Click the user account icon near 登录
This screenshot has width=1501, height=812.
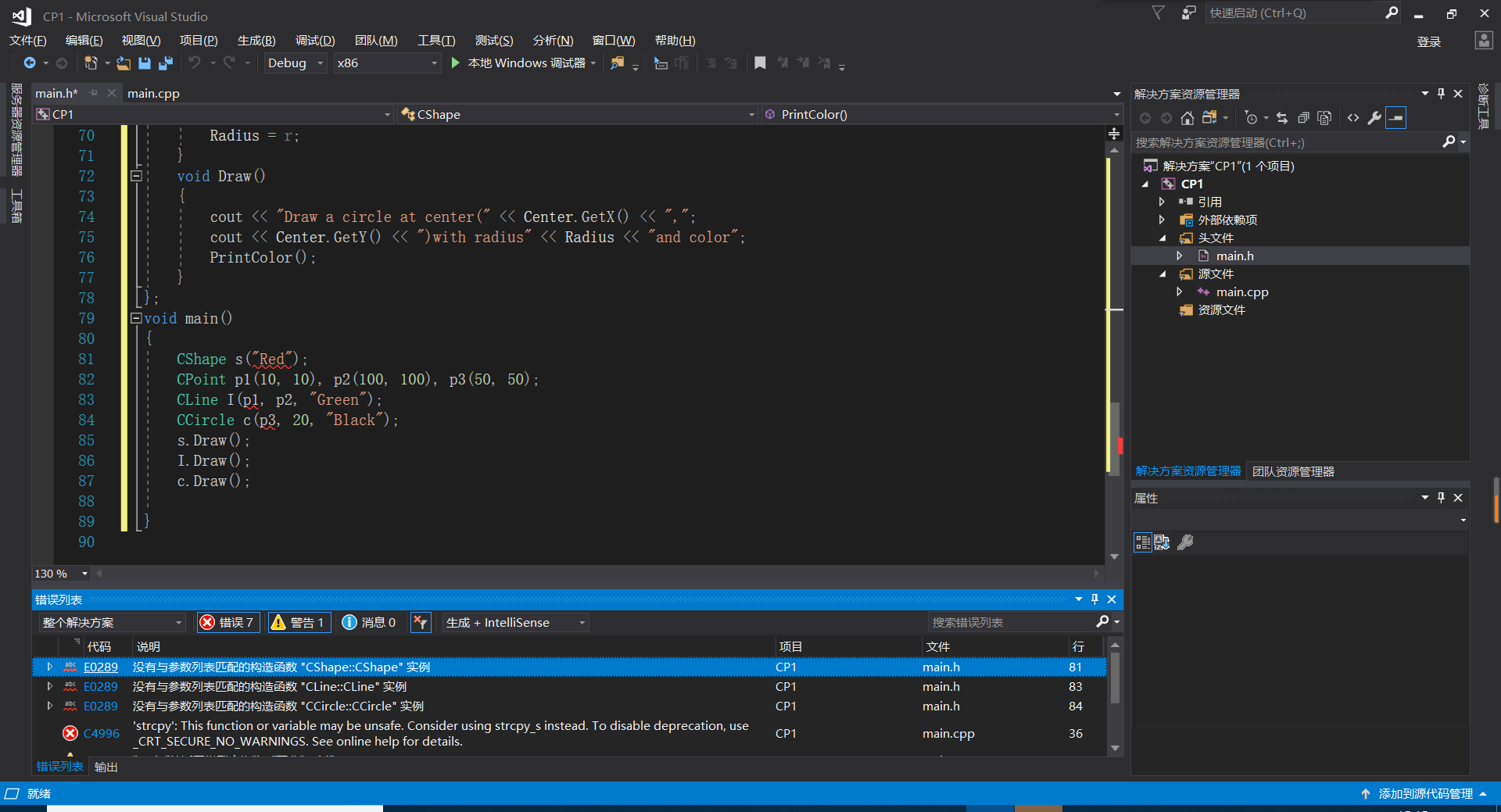click(x=1484, y=41)
